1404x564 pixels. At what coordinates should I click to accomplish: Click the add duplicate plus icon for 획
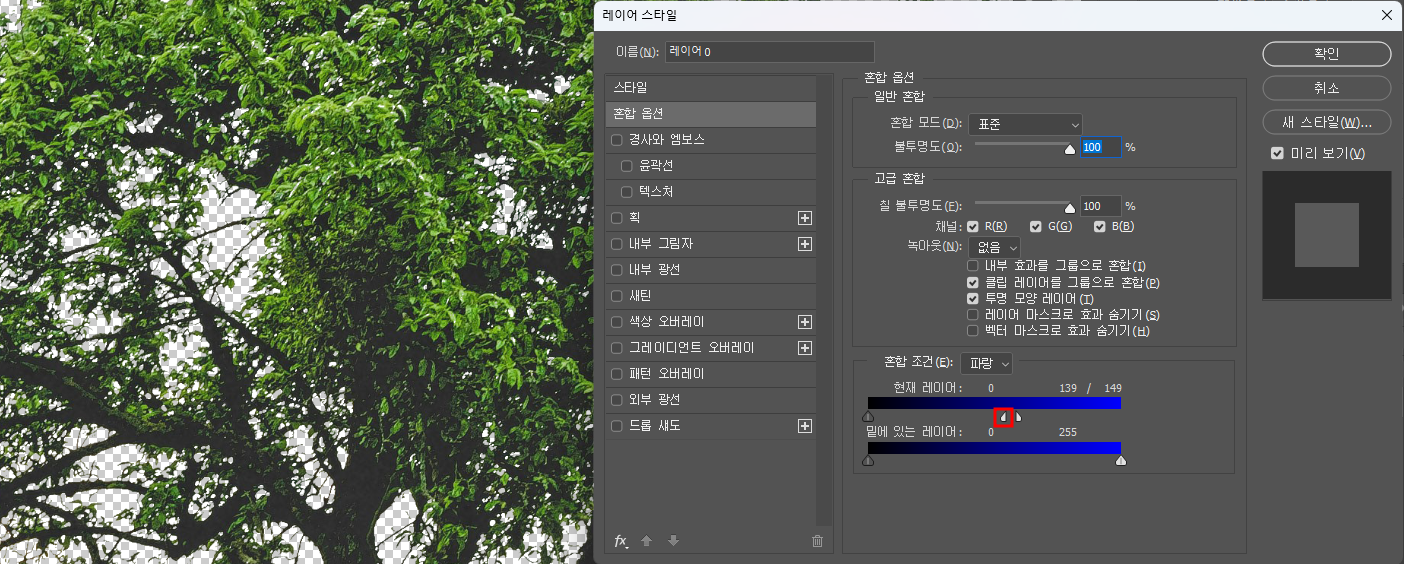(805, 218)
